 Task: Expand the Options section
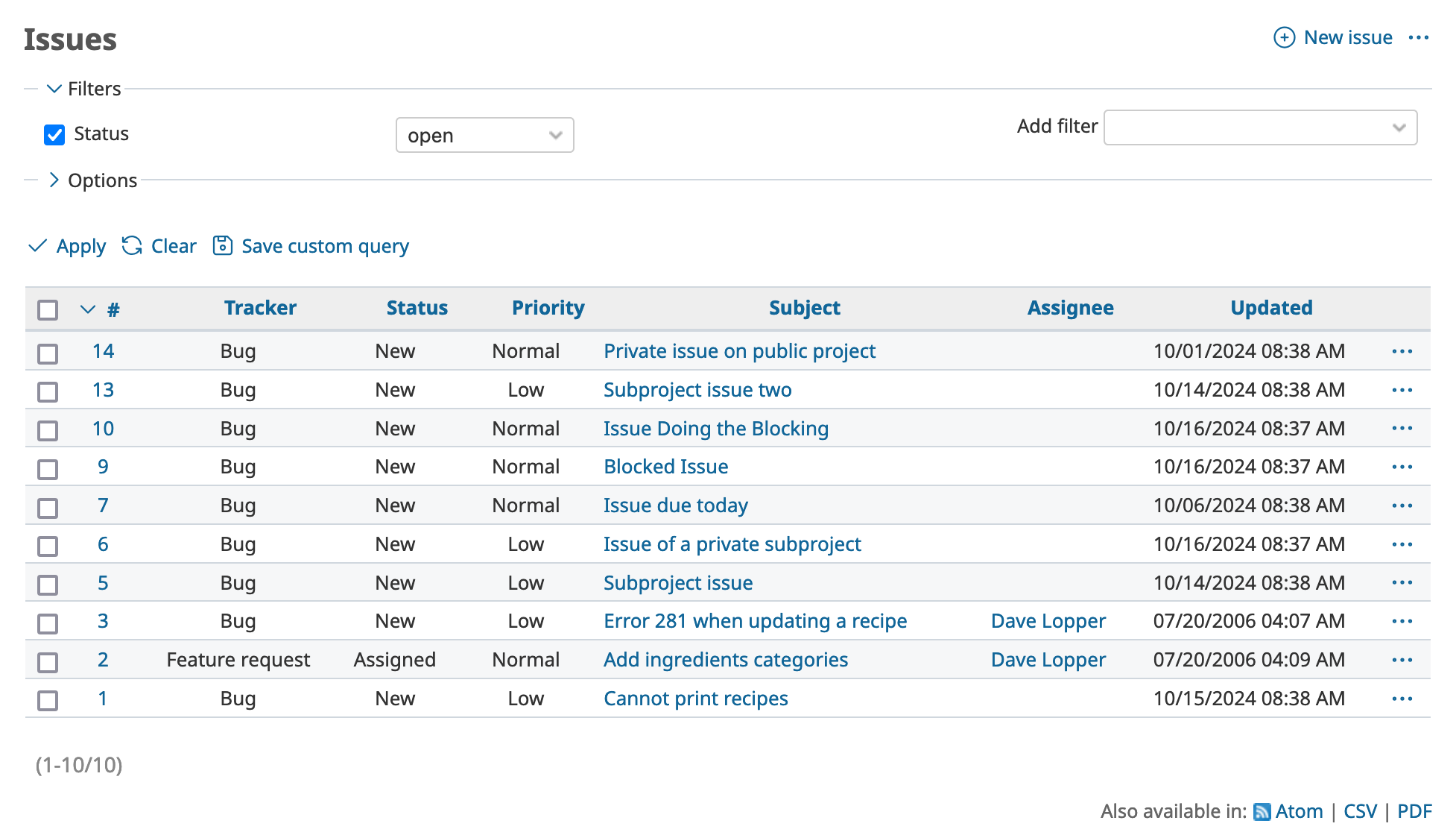[x=54, y=180]
